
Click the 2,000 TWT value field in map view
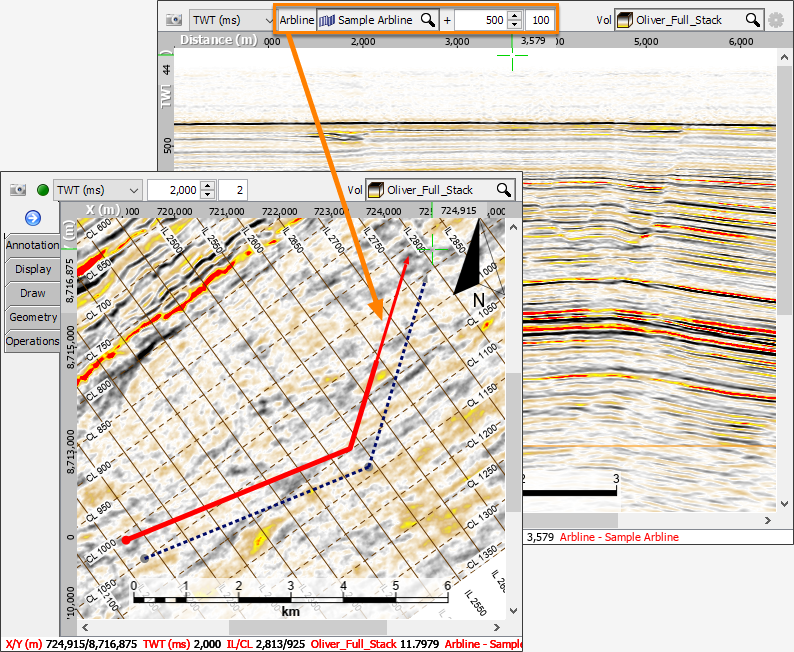tap(174, 190)
